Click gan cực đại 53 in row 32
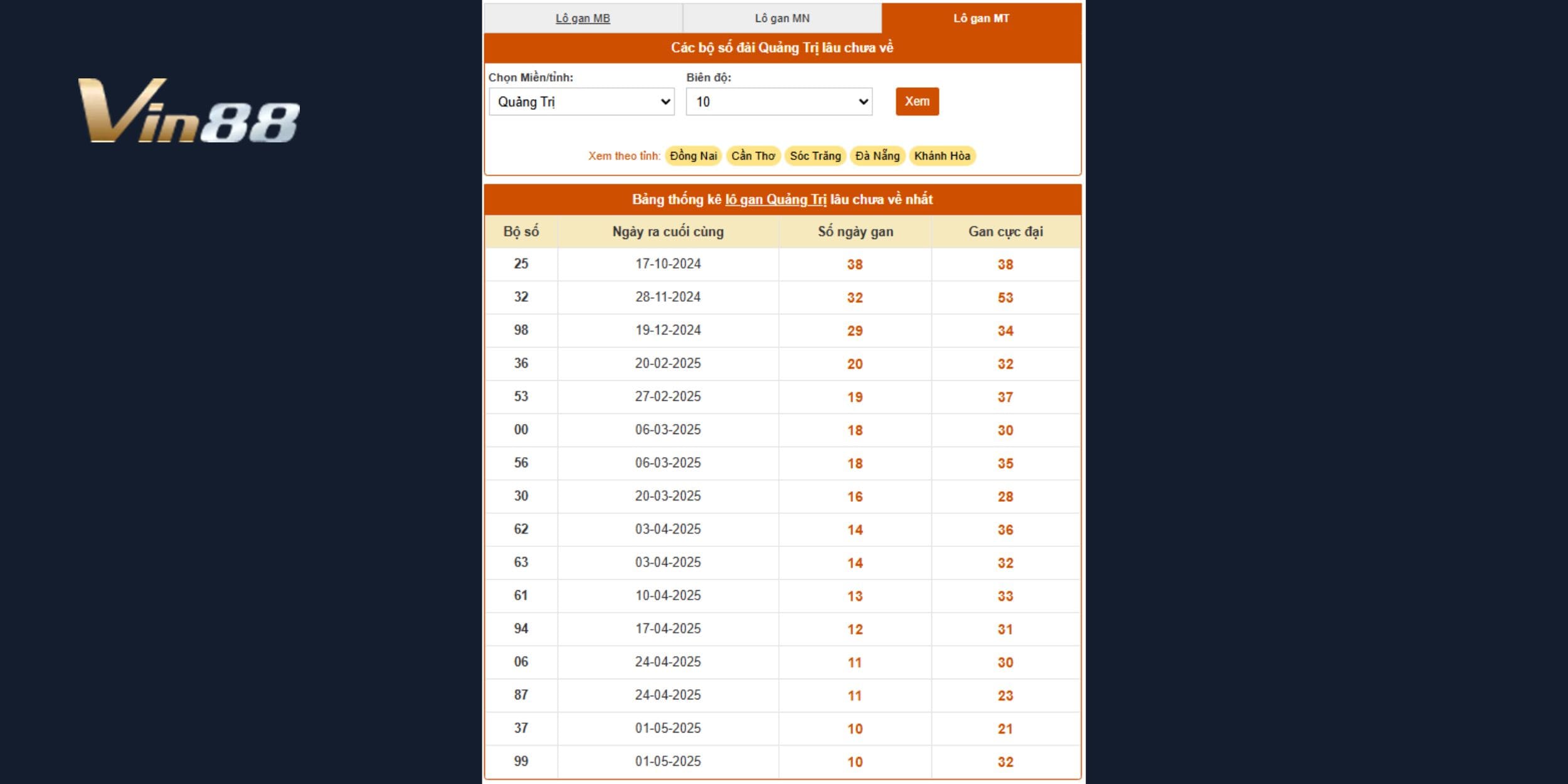 [x=1005, y=298]
